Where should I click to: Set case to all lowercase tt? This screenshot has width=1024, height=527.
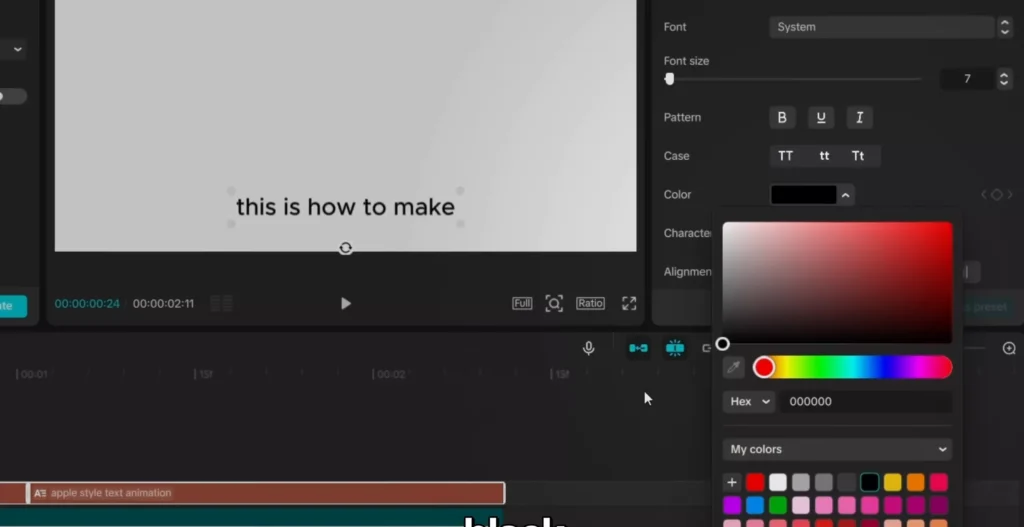click(824, 156)
